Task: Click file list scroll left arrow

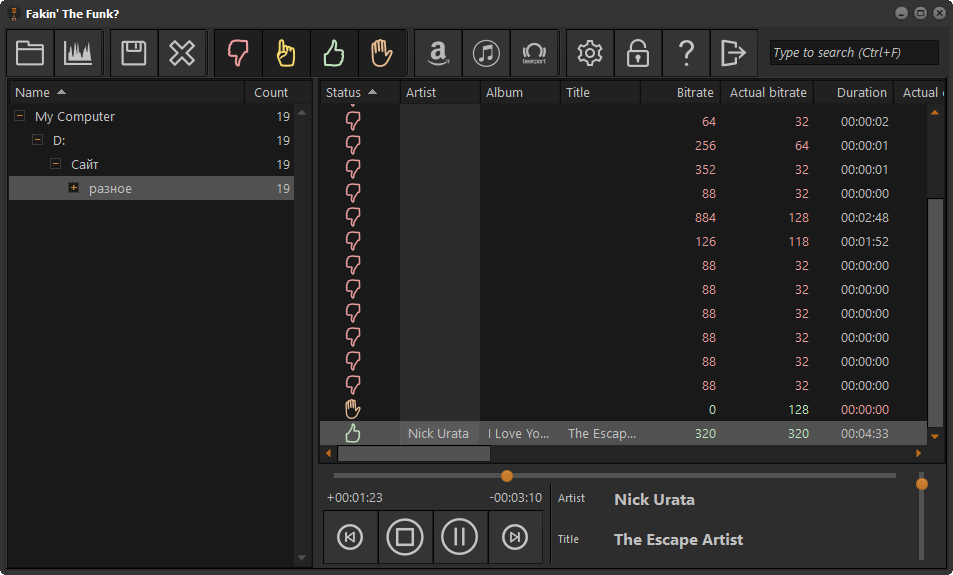Action: click(329, 453)
